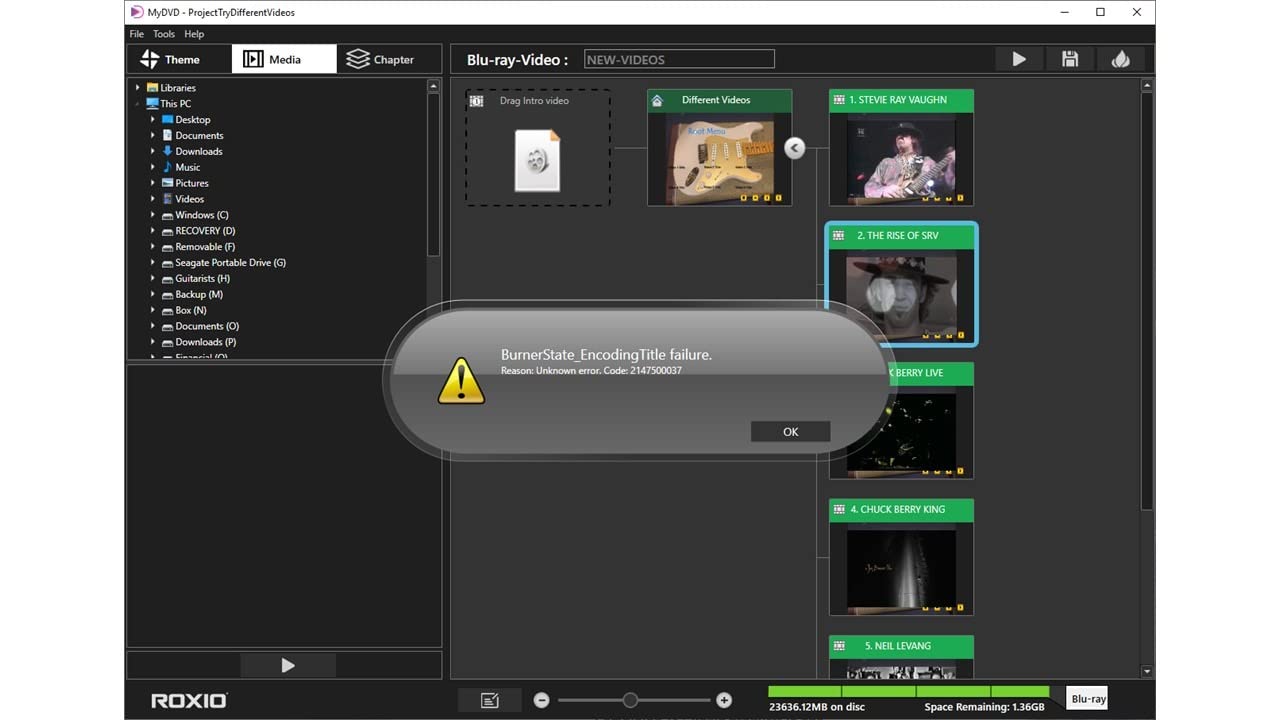The height and width of the screenshot is (720, 1280).
Task: Click OK to dismiss the encoding error
Action: 790,431
